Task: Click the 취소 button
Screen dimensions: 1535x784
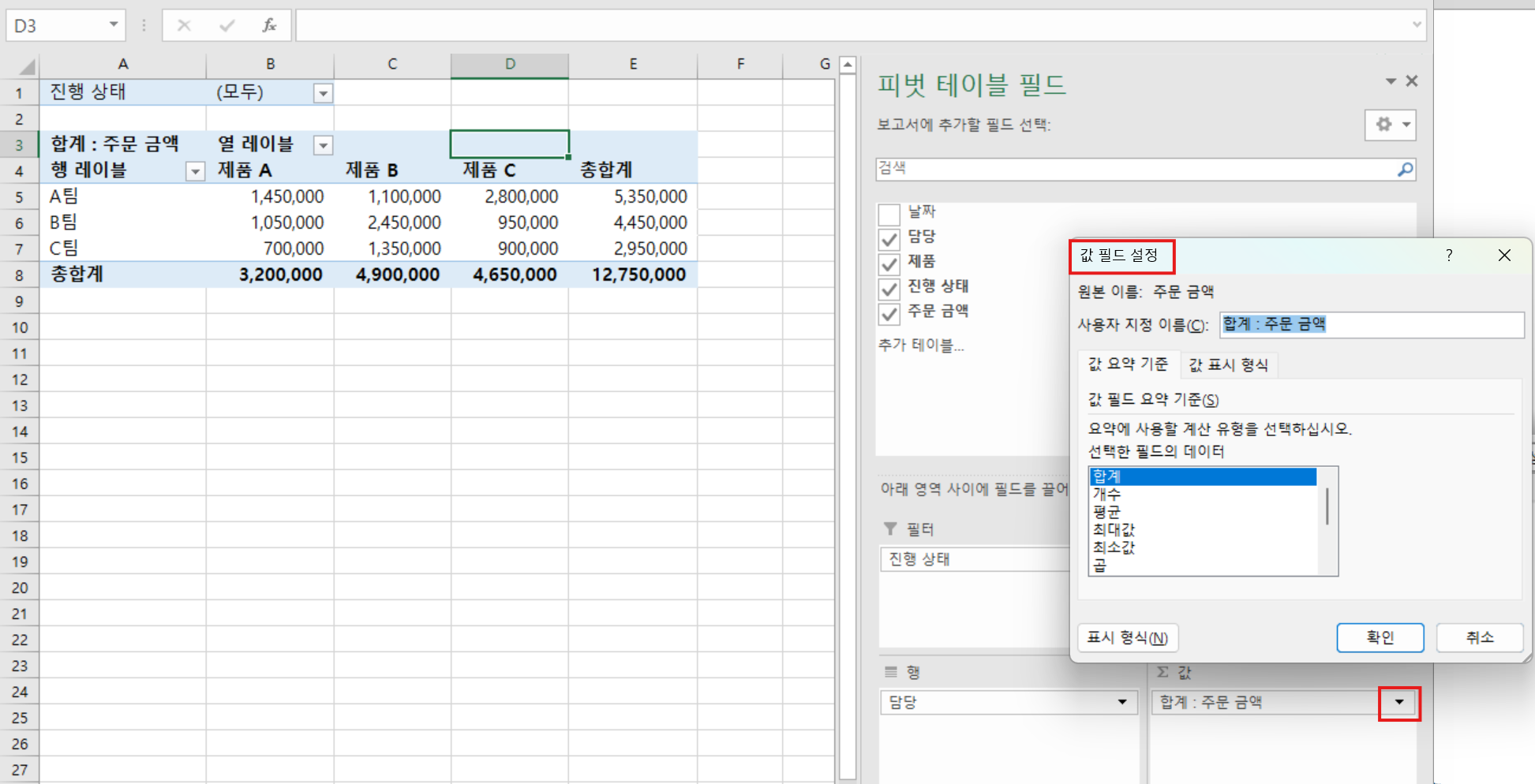Action: coord(1479,637)
